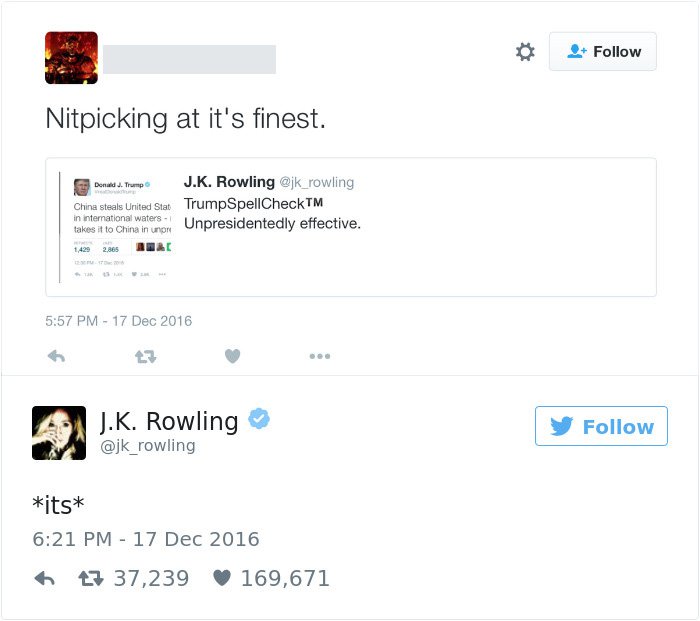Click the @jk_rowling handle under the large name
This screenshot has width=700, height=621.
click(147, 446)
